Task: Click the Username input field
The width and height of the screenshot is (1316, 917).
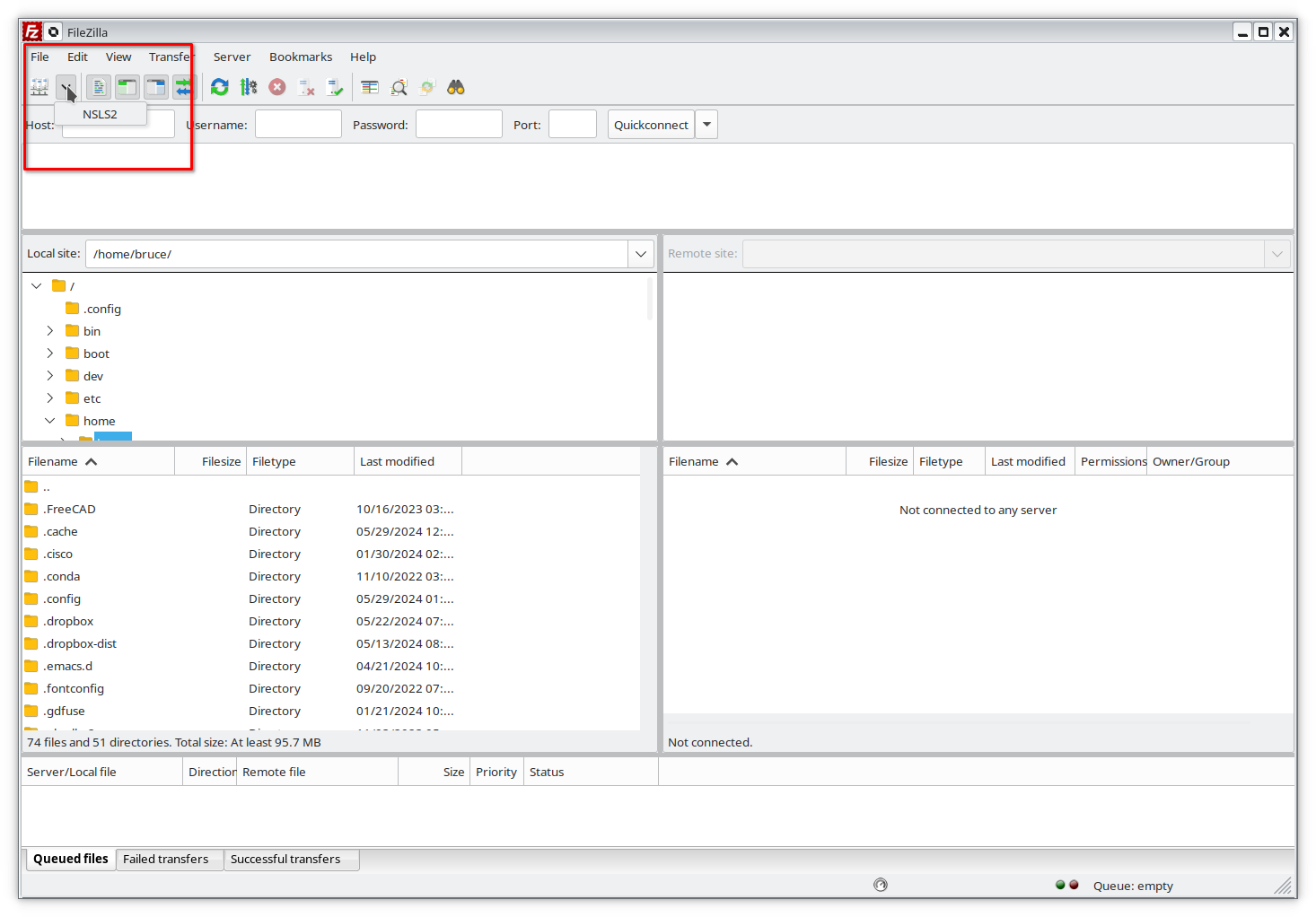Action: coord(298,124)
